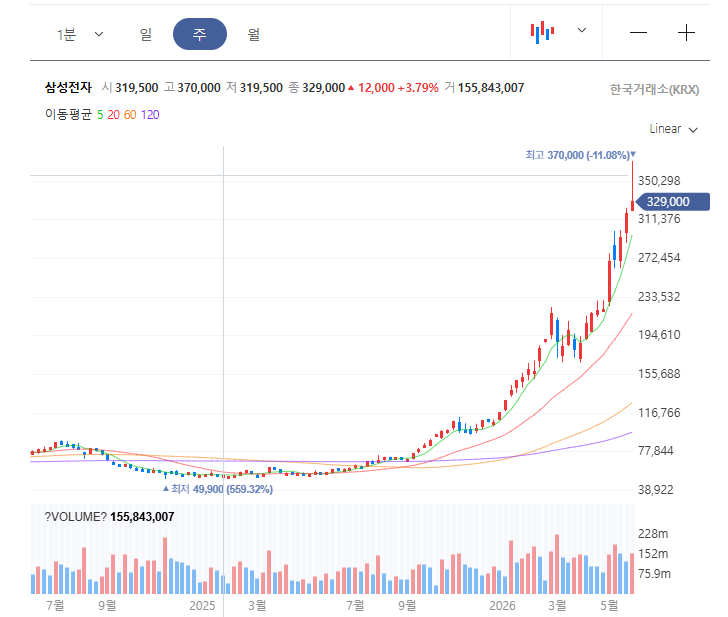Click the 거 155,843,007 volume value
728x617 pixels.
pyautogui.click(x=484, y=88)
